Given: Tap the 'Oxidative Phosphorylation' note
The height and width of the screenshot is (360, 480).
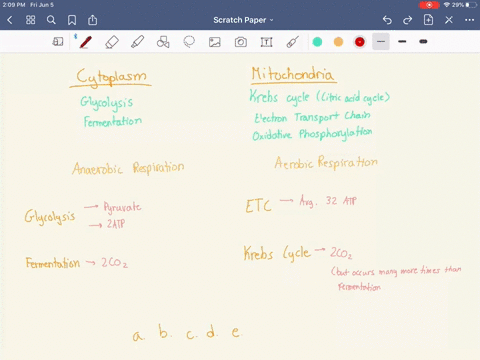Looking at the screenshot, I should click(x=312, y=134).
